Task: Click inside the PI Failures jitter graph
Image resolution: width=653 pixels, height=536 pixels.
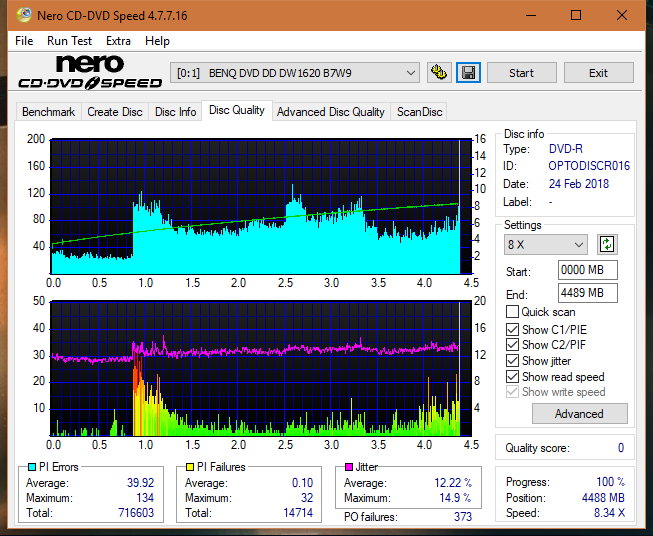Action: click(261, 368)
